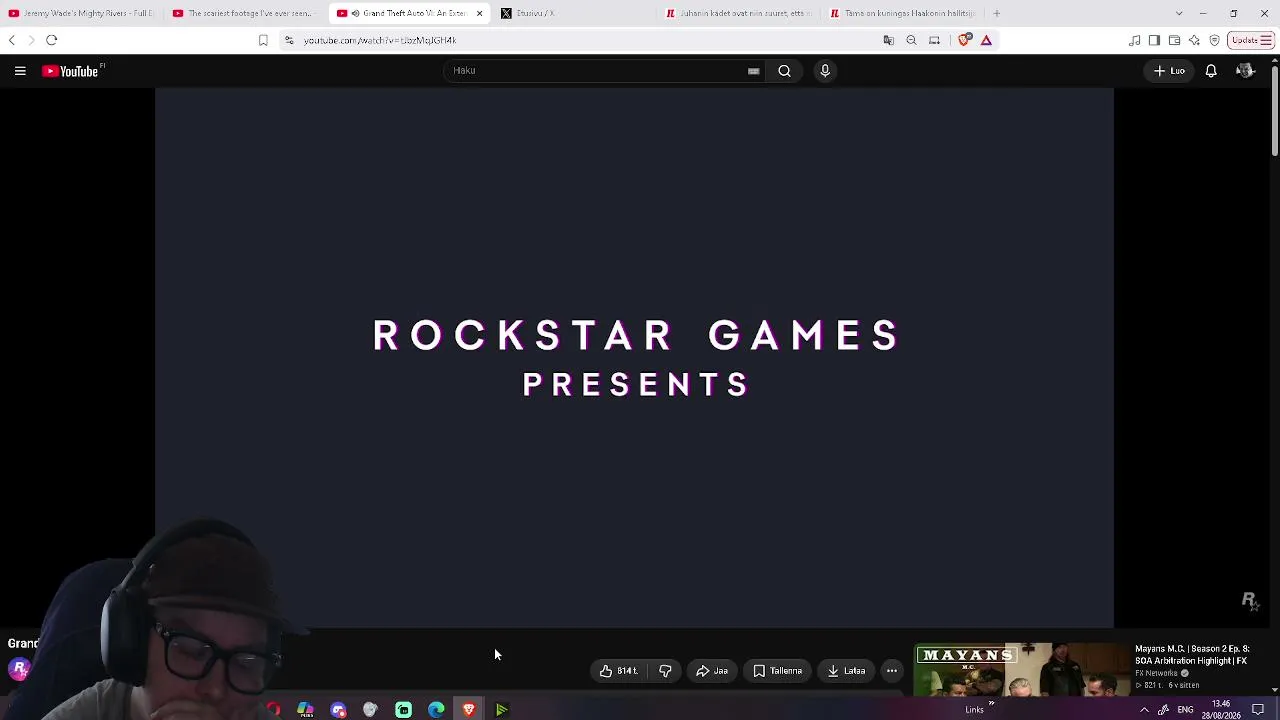Open more actions three-dot menu
Screen dimensions: 1280x720
coord(892,671)
